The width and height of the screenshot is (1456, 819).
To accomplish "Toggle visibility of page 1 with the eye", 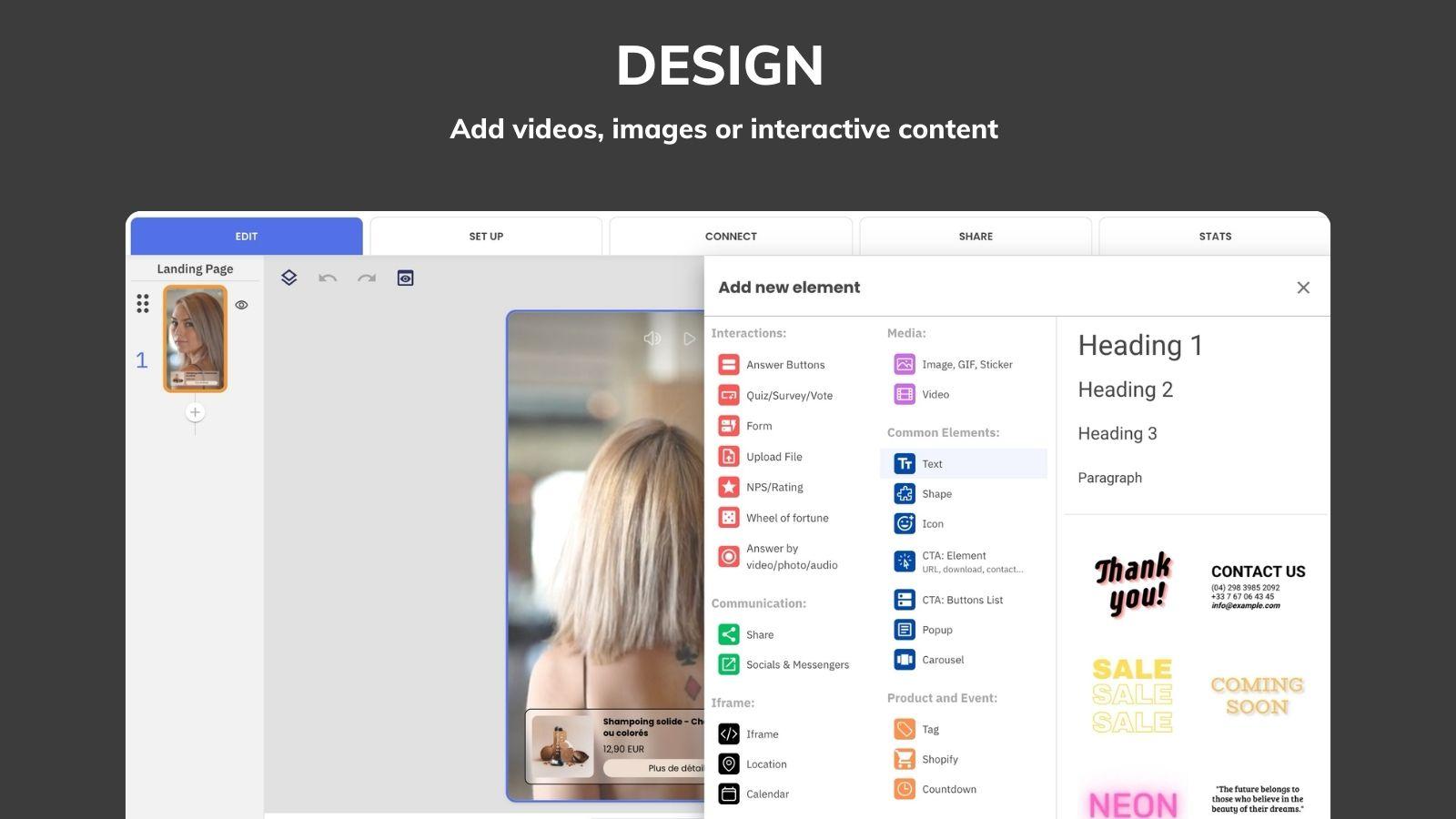I will tap(241, 305).
